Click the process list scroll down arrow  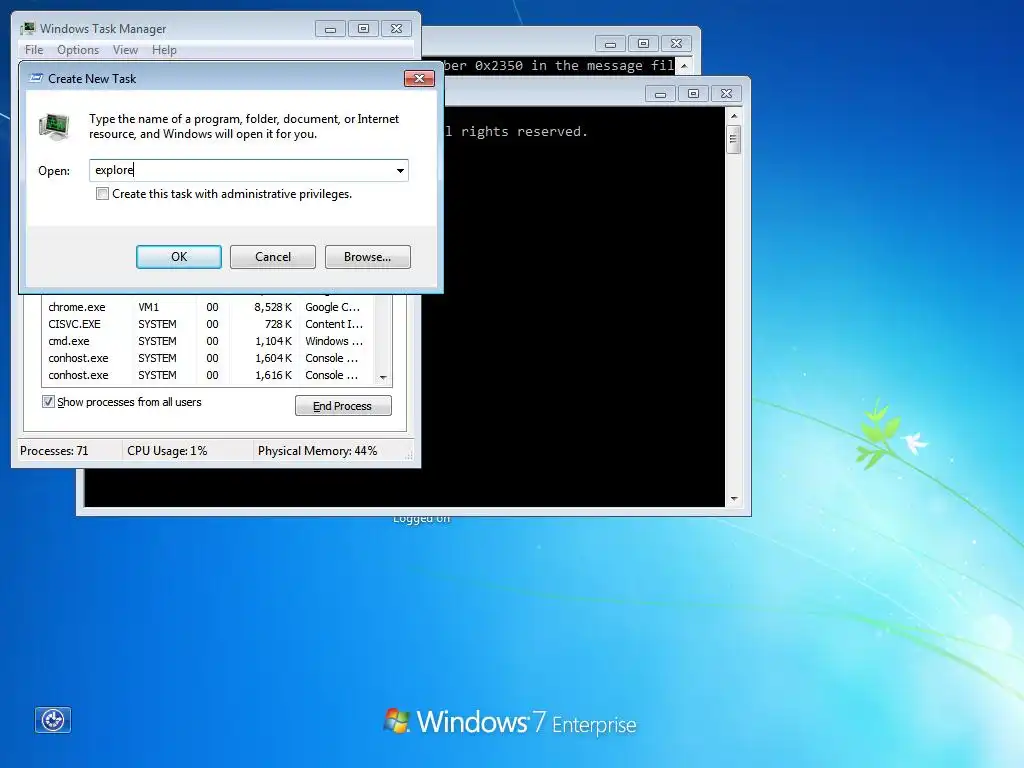[x=383, y=377]
